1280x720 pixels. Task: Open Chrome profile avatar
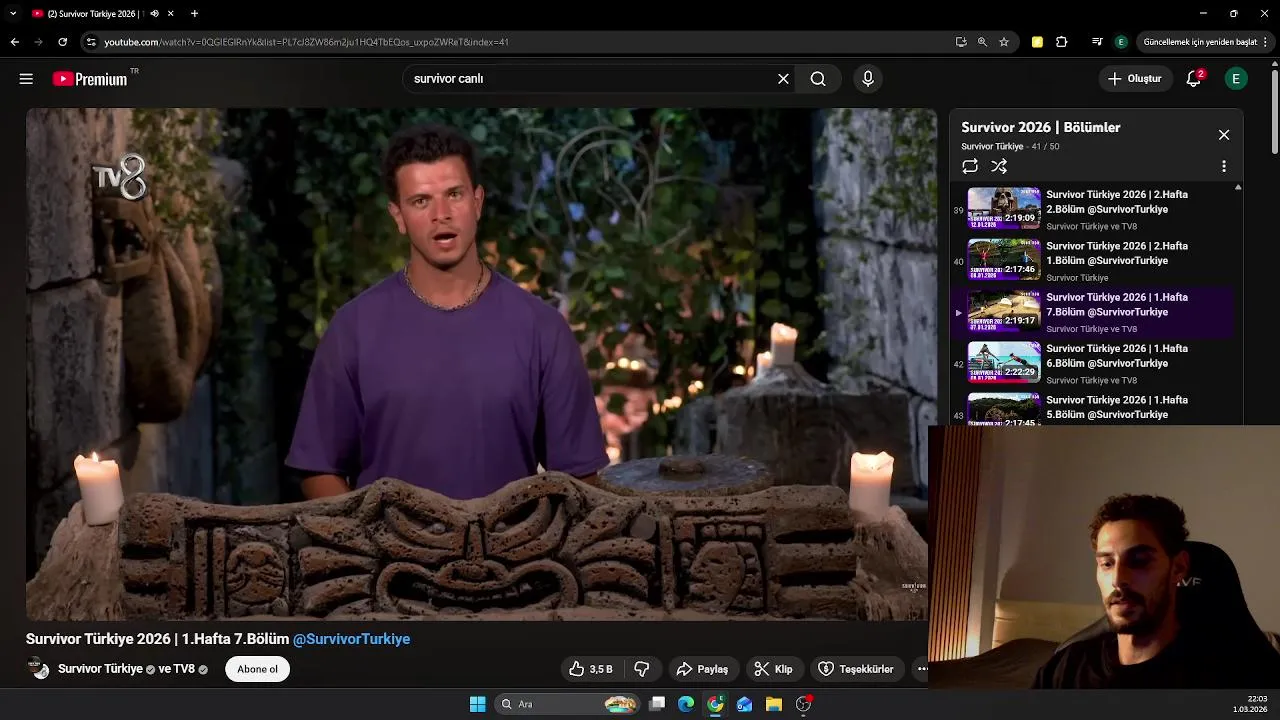click(x=1121, y=42)
